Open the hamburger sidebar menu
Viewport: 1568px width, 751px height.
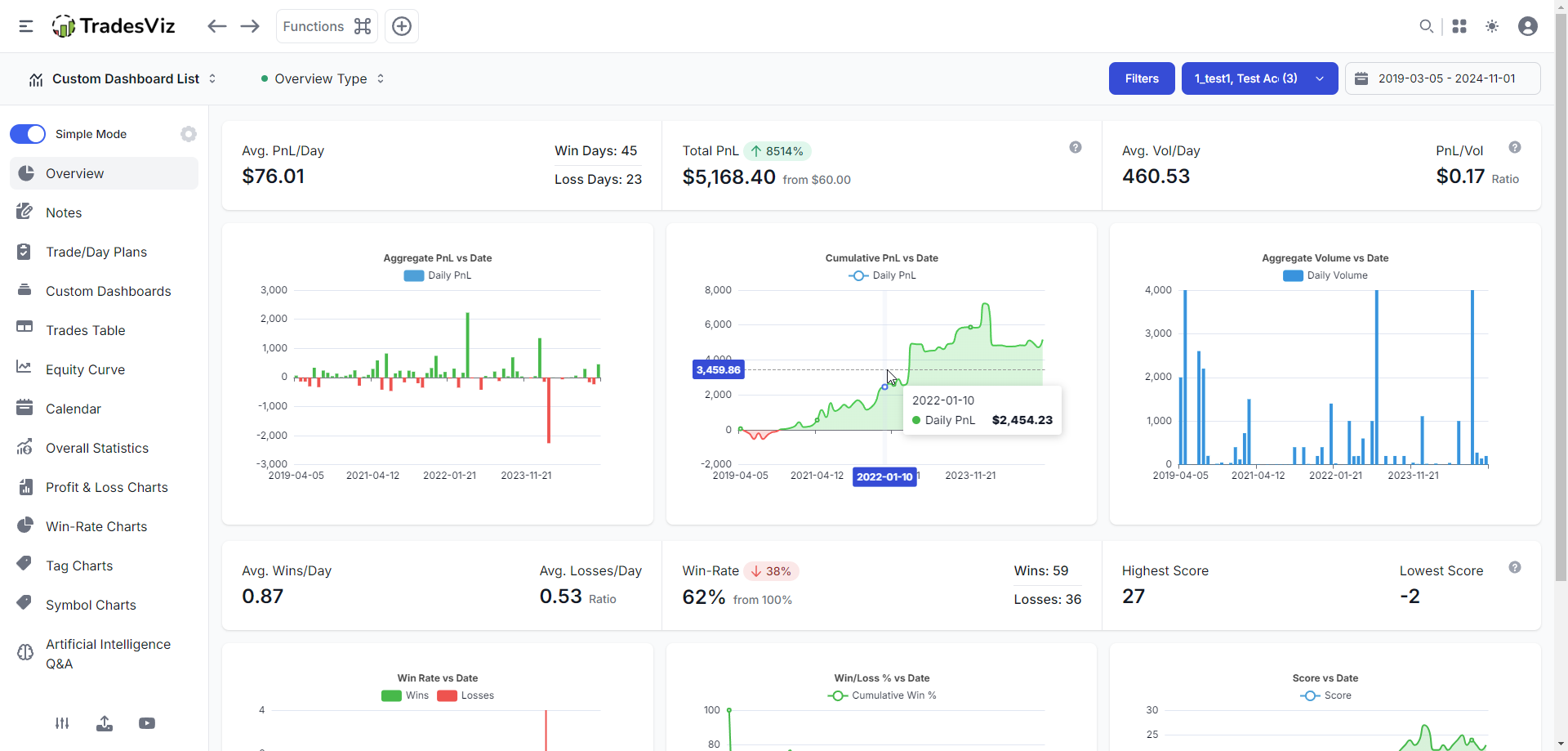click(26, 26)
